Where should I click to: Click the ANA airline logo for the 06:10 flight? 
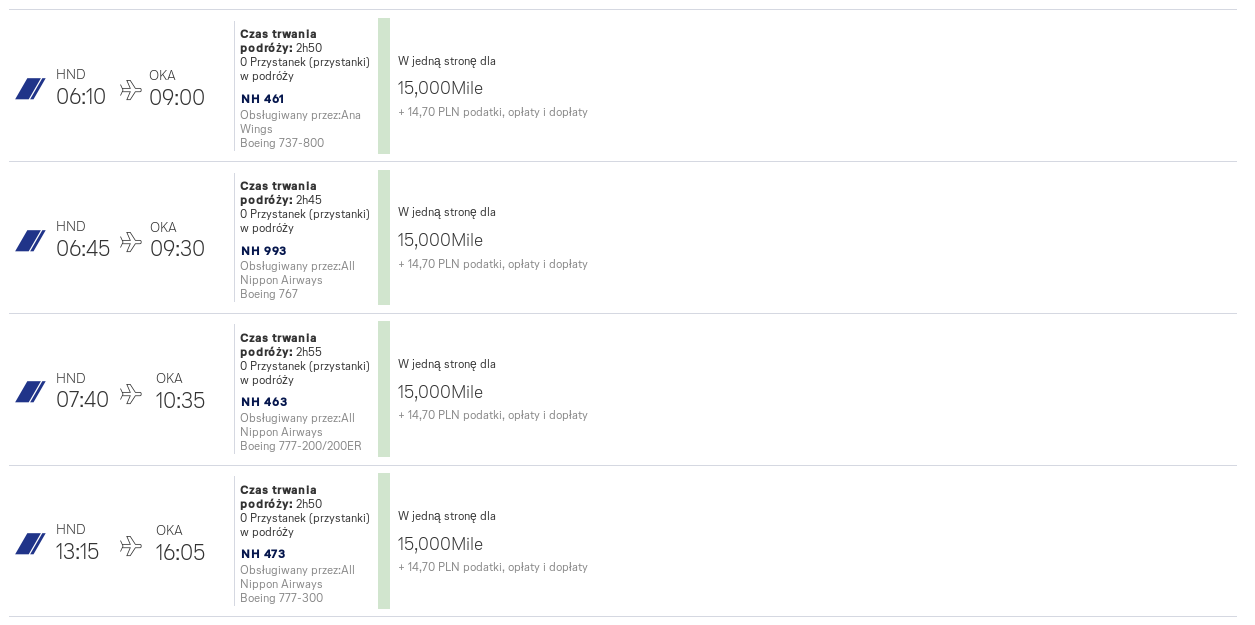pos(30,89)
